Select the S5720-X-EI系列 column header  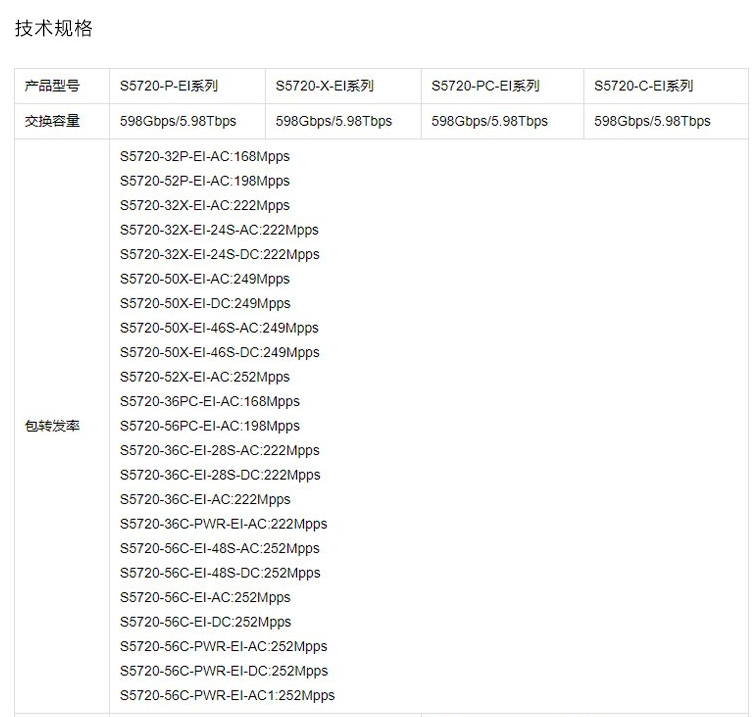coord(343,86)
